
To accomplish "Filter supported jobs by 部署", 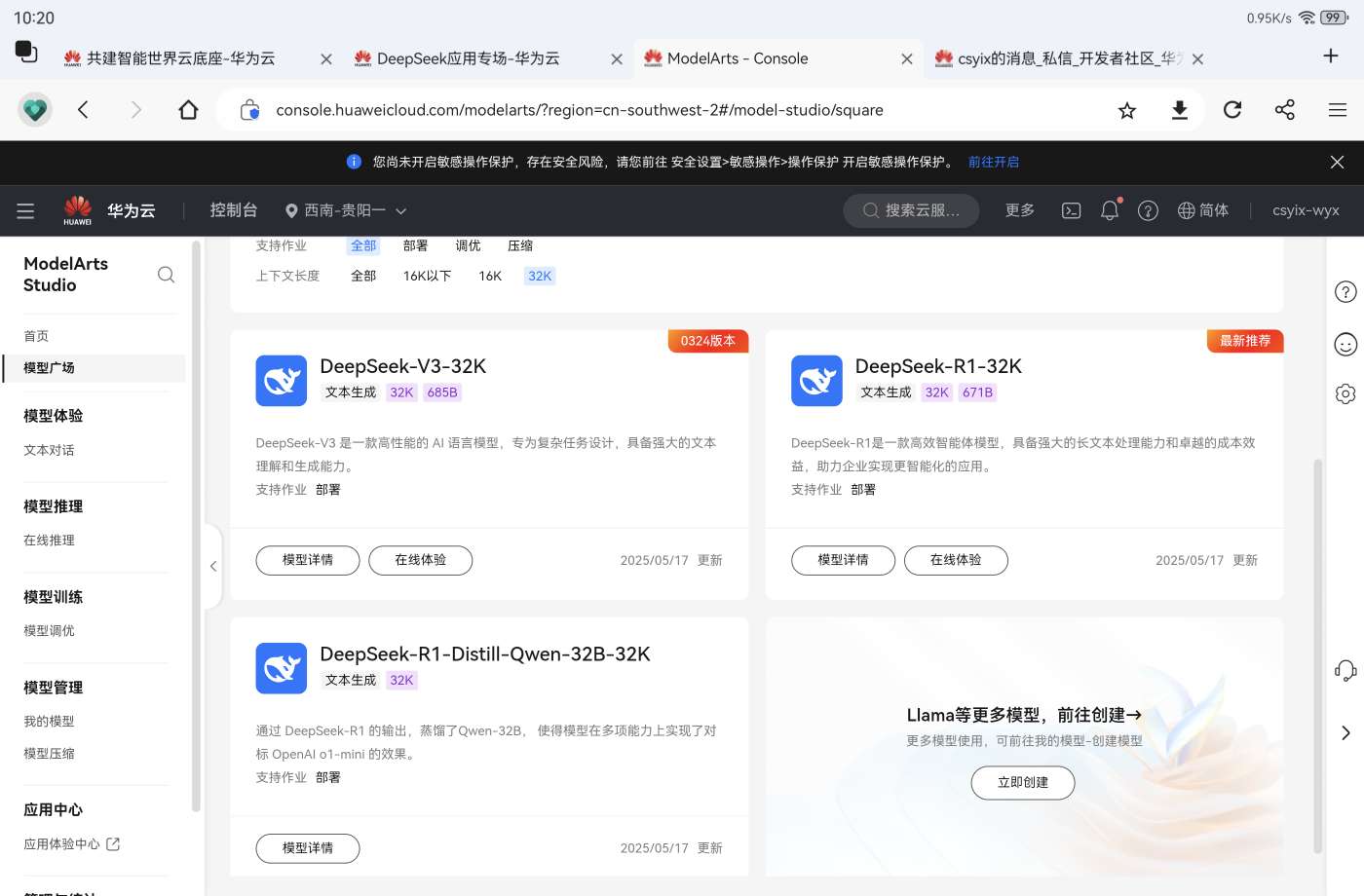I will (416, 245).
